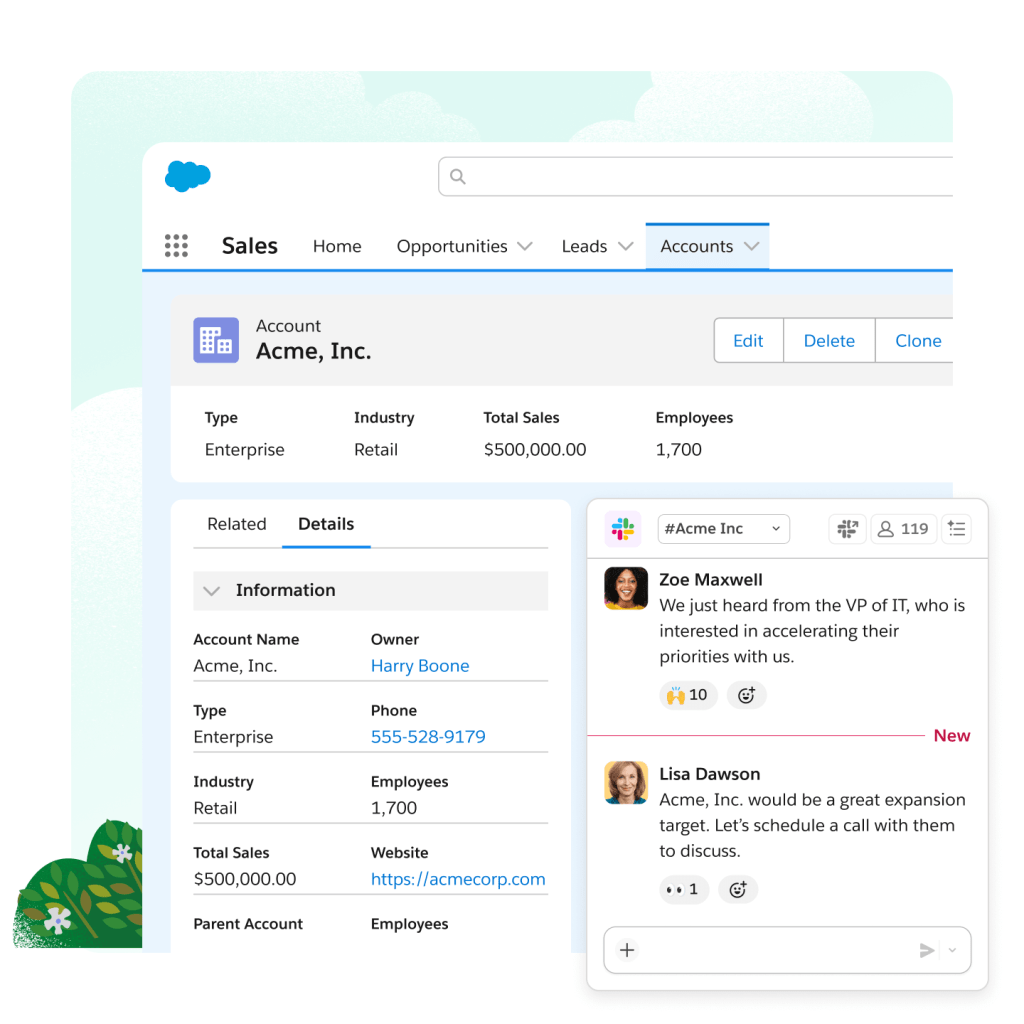Go to the Home tab
This screenshot has width=1024, height=1024.
337,246
